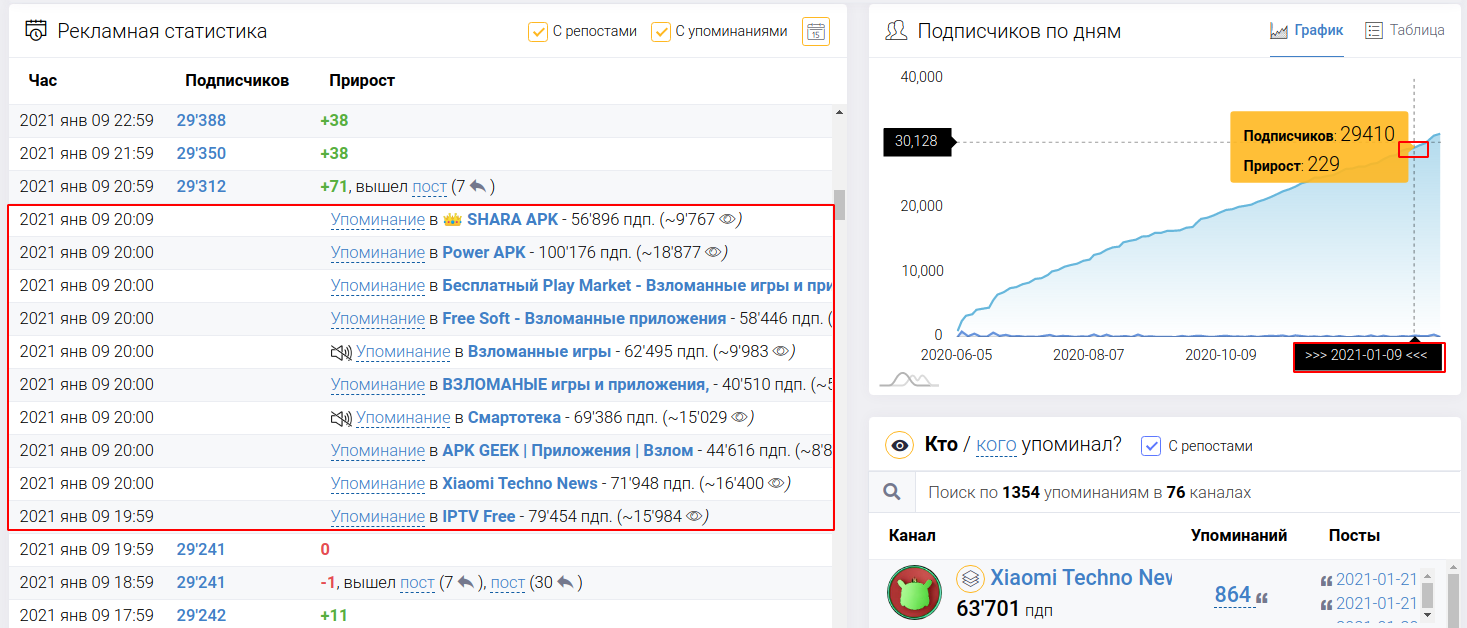
Task: Click the repost arrow after 30 in 18:59 row
Action: click(566, 582)
